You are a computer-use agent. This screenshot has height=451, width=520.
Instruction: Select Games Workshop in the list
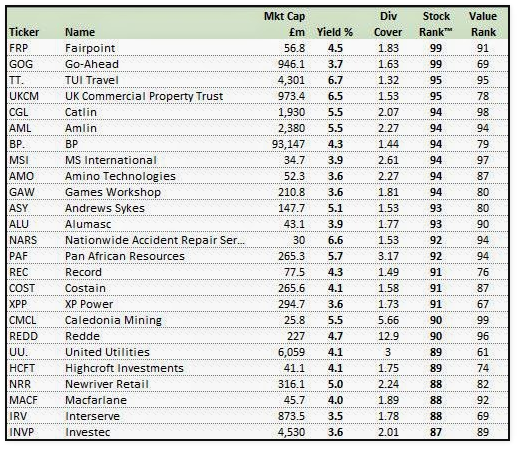(x=113, y=192)
